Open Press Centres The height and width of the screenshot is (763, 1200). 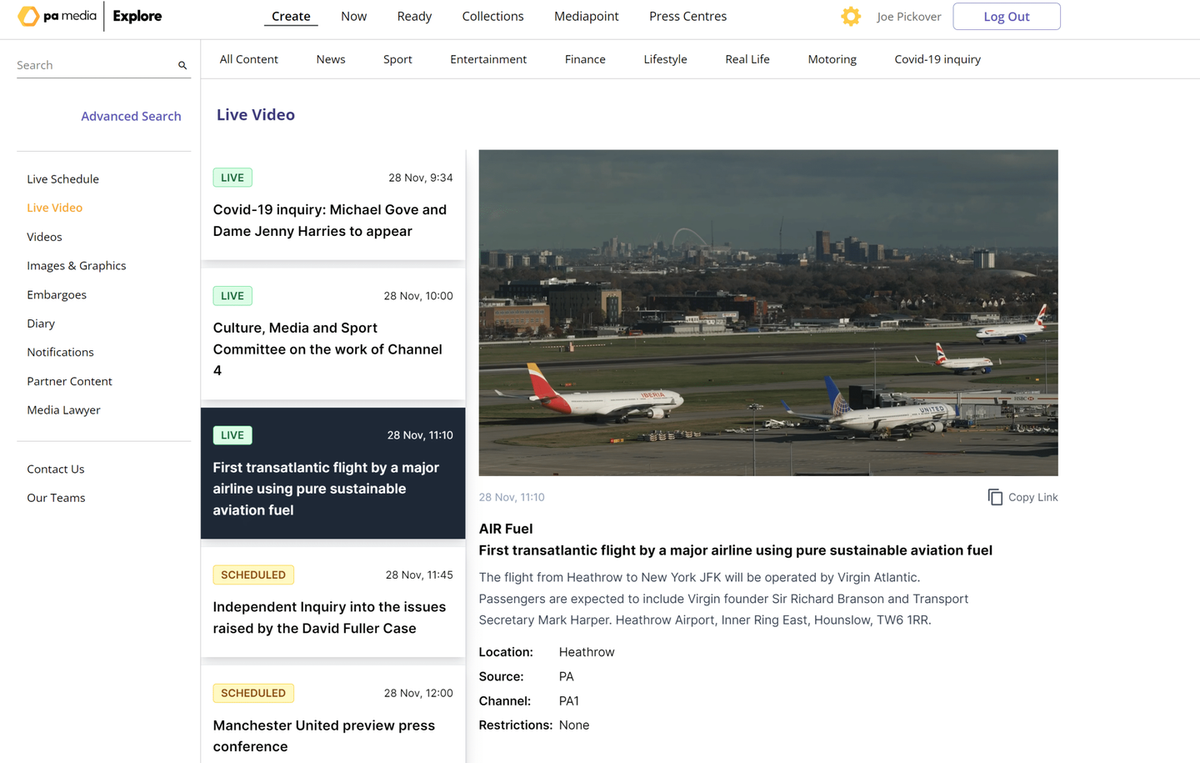click(688, 16)
